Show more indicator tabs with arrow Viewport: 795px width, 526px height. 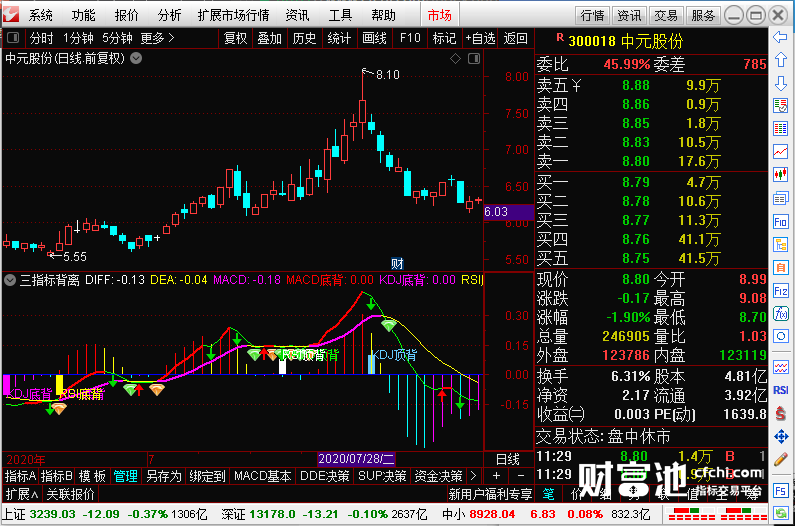[473, 476]
